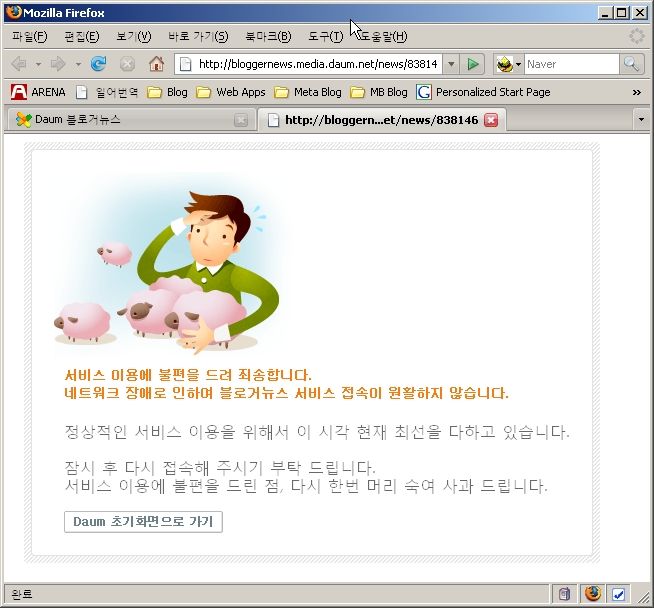This screenshot has height=608, width=654.
Task: Maximize the Firefox window
Action: tap(621, 13)
